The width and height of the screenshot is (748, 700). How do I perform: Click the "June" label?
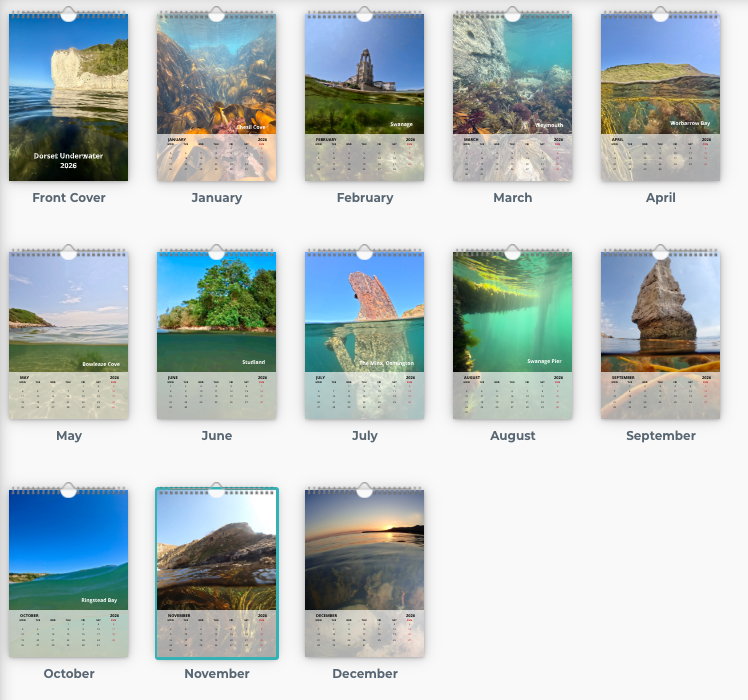click(x=217, y=436)
